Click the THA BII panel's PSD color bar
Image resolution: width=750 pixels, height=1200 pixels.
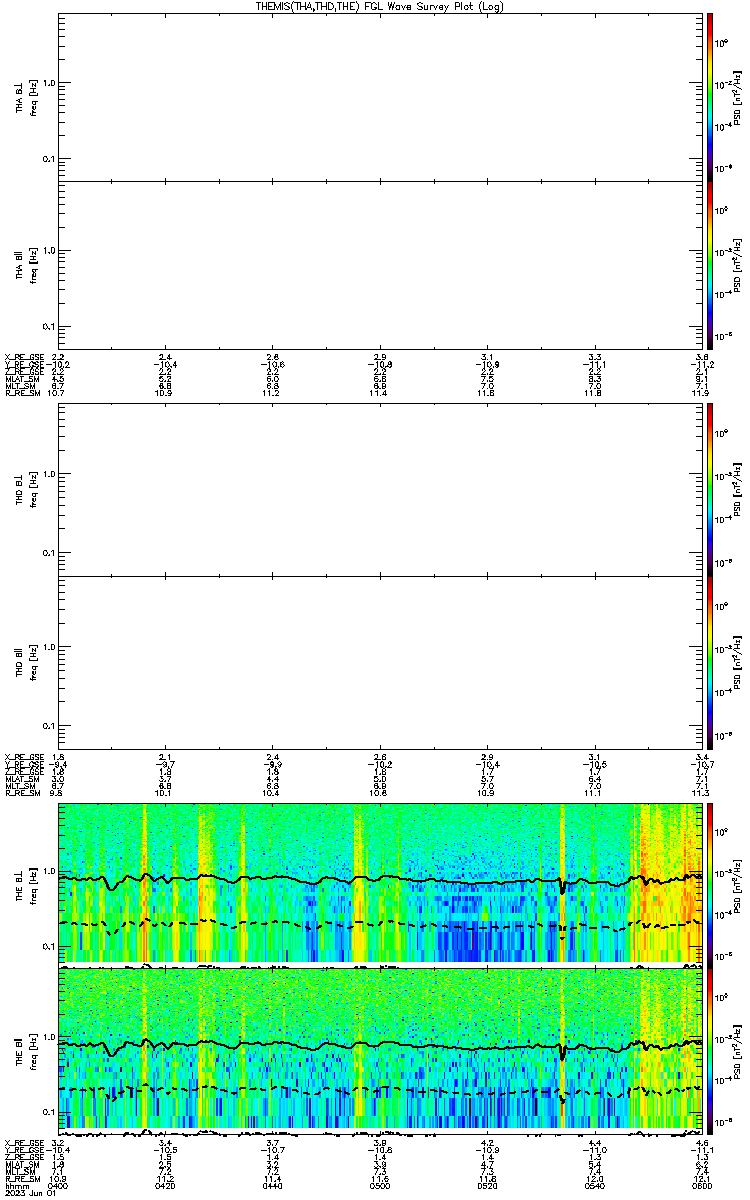(710, 265)
